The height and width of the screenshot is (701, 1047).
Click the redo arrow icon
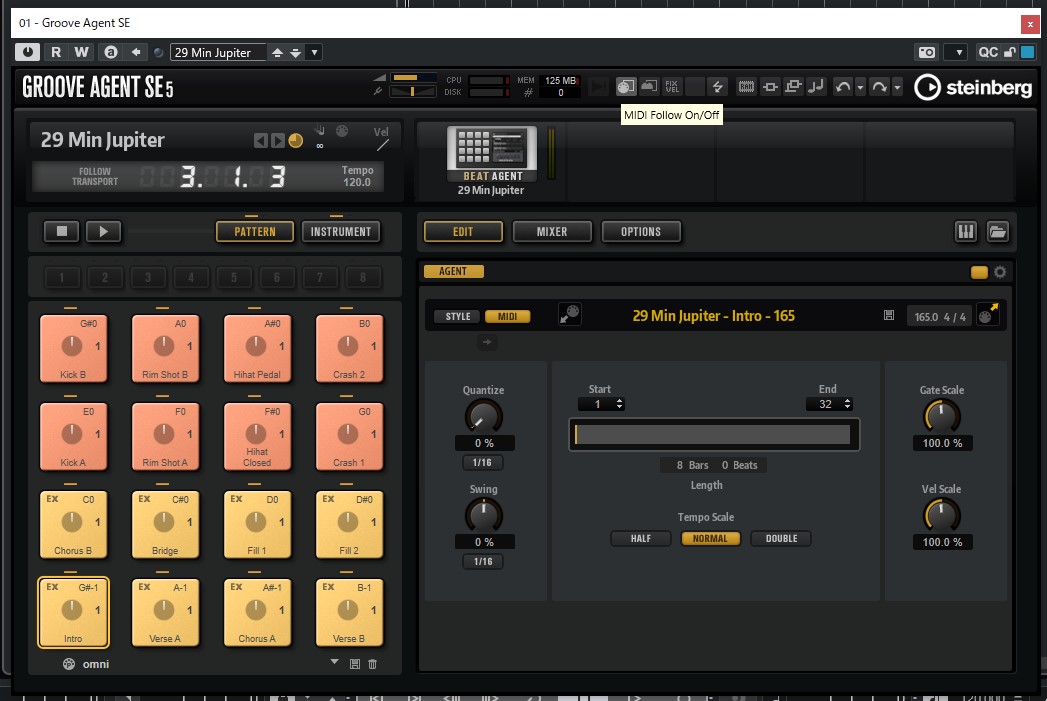point(879,87)
